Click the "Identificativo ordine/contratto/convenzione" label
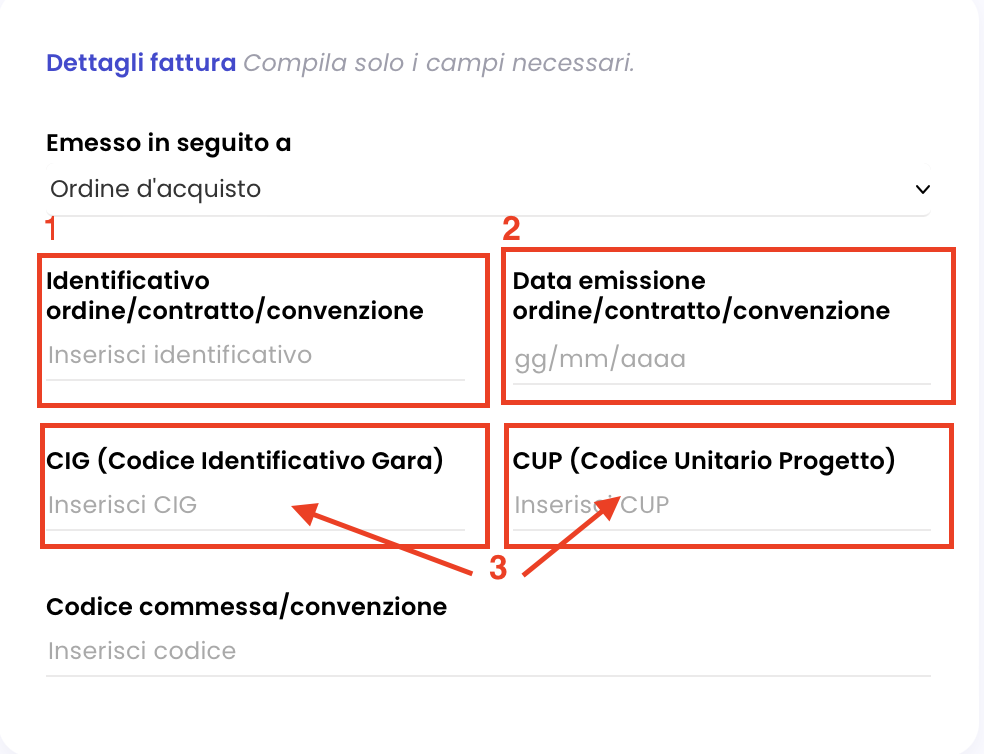Image resolution: width=984 pixels, height=754 pixels. 235,296
